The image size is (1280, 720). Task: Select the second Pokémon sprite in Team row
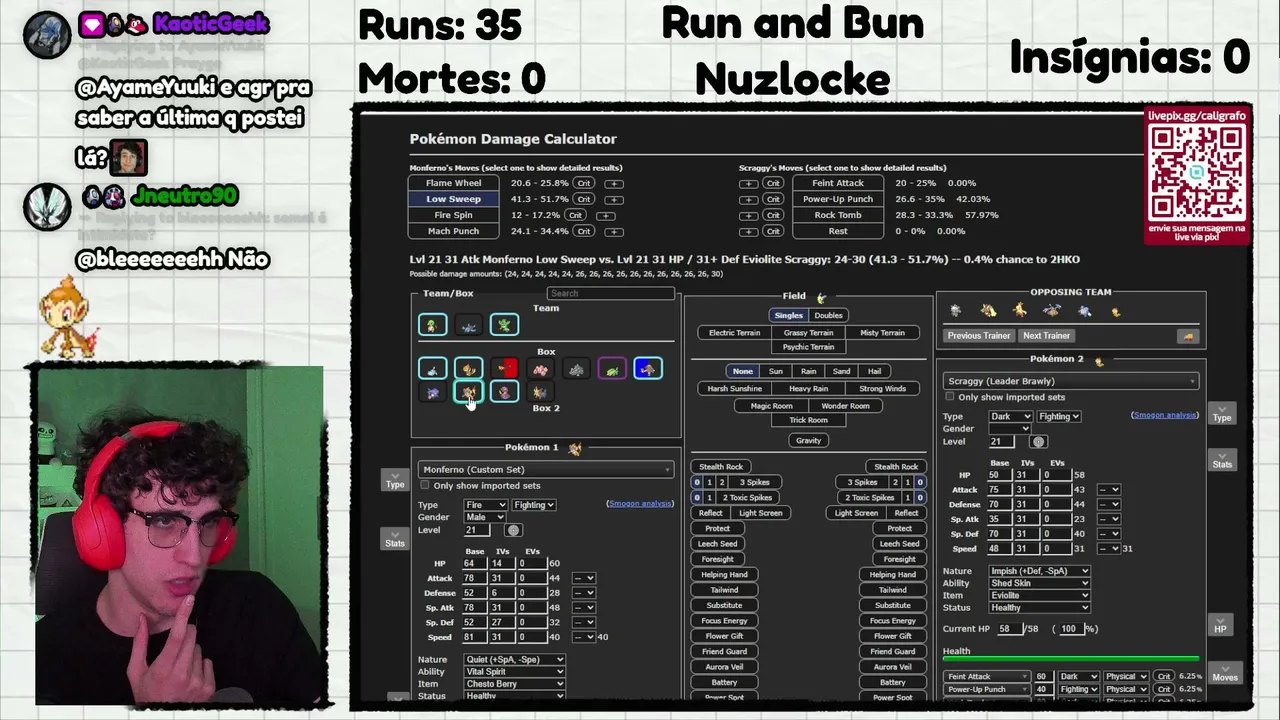pos(469,324)
